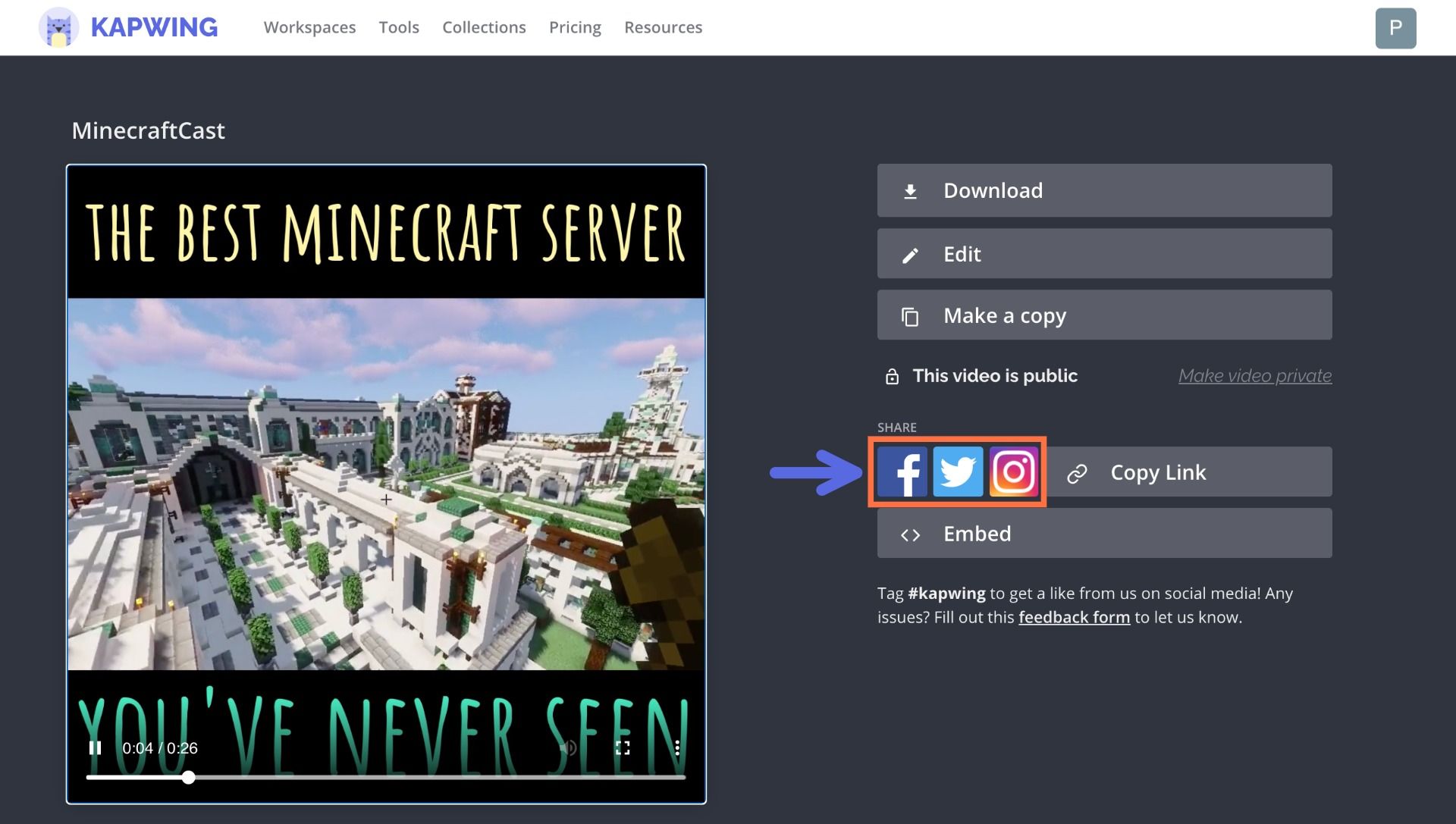
Task: Share video to Instagram
Action: [x=1014, y=472]
